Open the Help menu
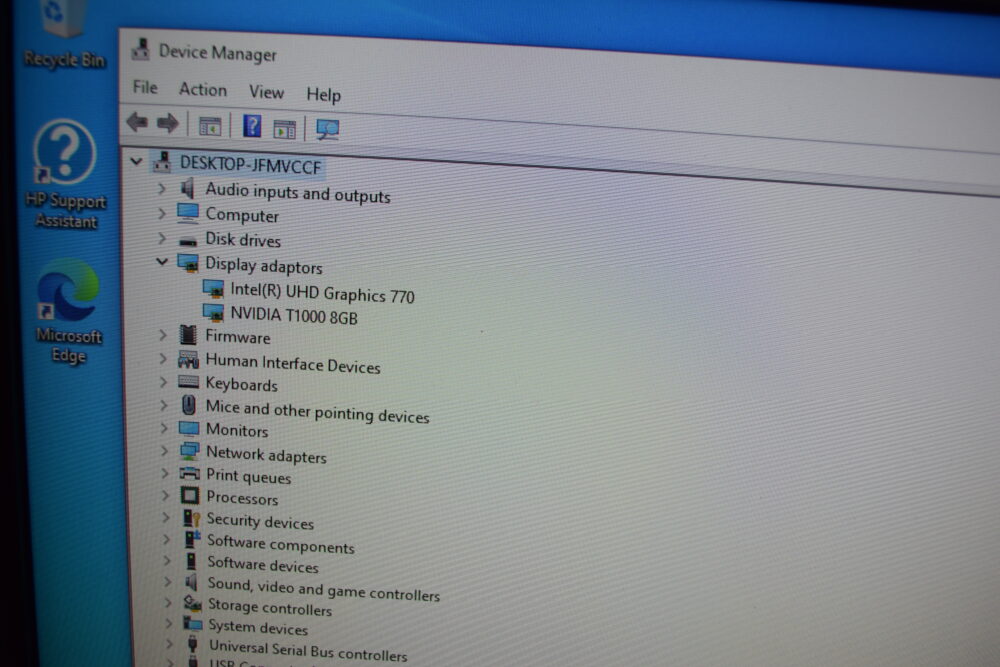The height and width of the screenshot is (667, 1000). (323, 95)
